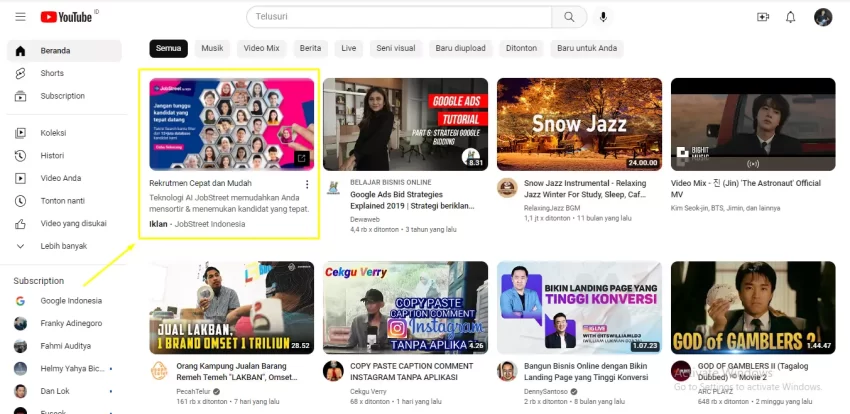Click the Histori clock icon
This screenshot has width=850, height=414.
(21, 156)
